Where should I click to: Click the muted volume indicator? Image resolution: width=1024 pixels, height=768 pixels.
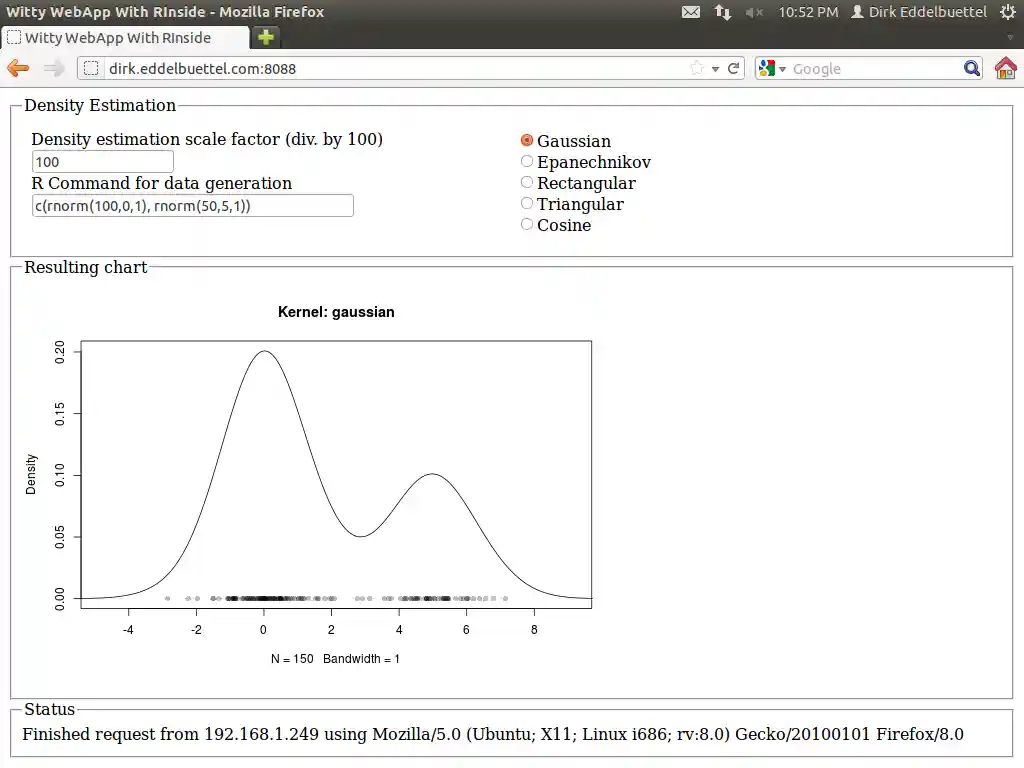coord(754,12)
